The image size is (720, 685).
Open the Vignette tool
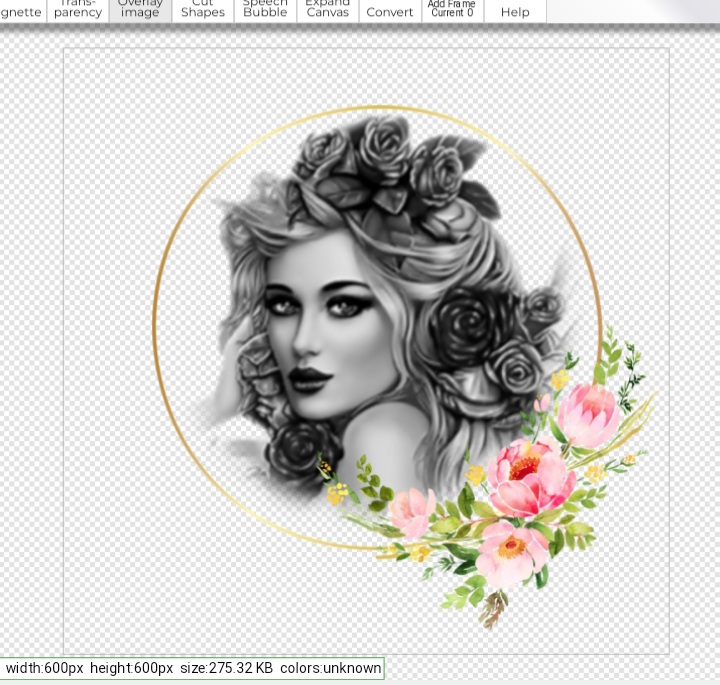point(21,11)
